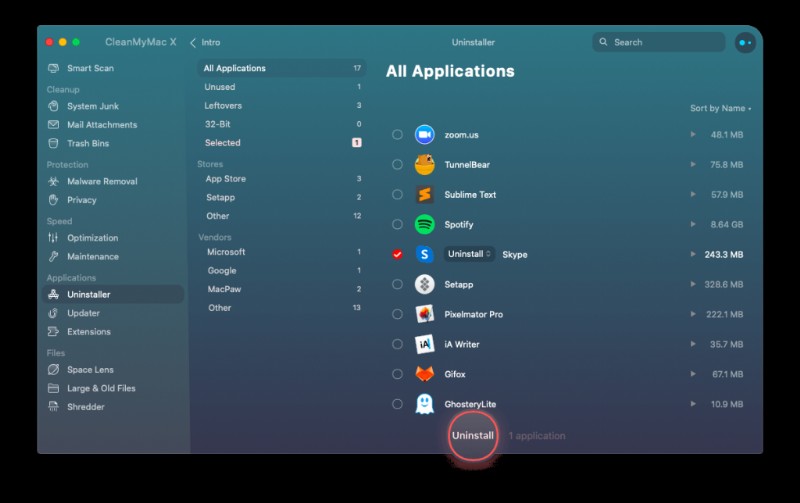Select the iA Writer checkbox
This screenshot has height=503, width=800.
(397, 344)
